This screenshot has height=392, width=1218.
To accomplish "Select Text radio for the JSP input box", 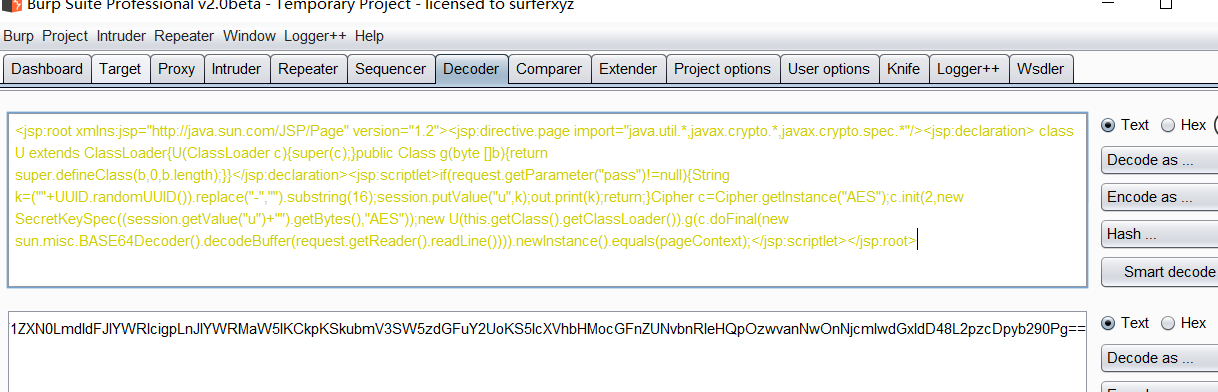I will (x=1108, y=125).
